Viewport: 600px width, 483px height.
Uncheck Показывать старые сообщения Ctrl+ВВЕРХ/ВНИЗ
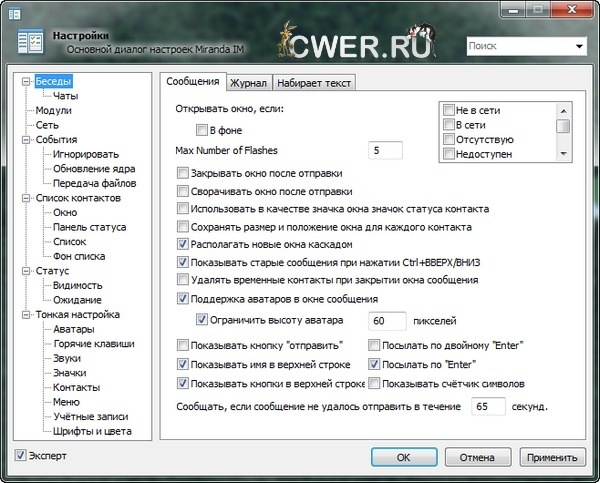(x=183, y=262)
